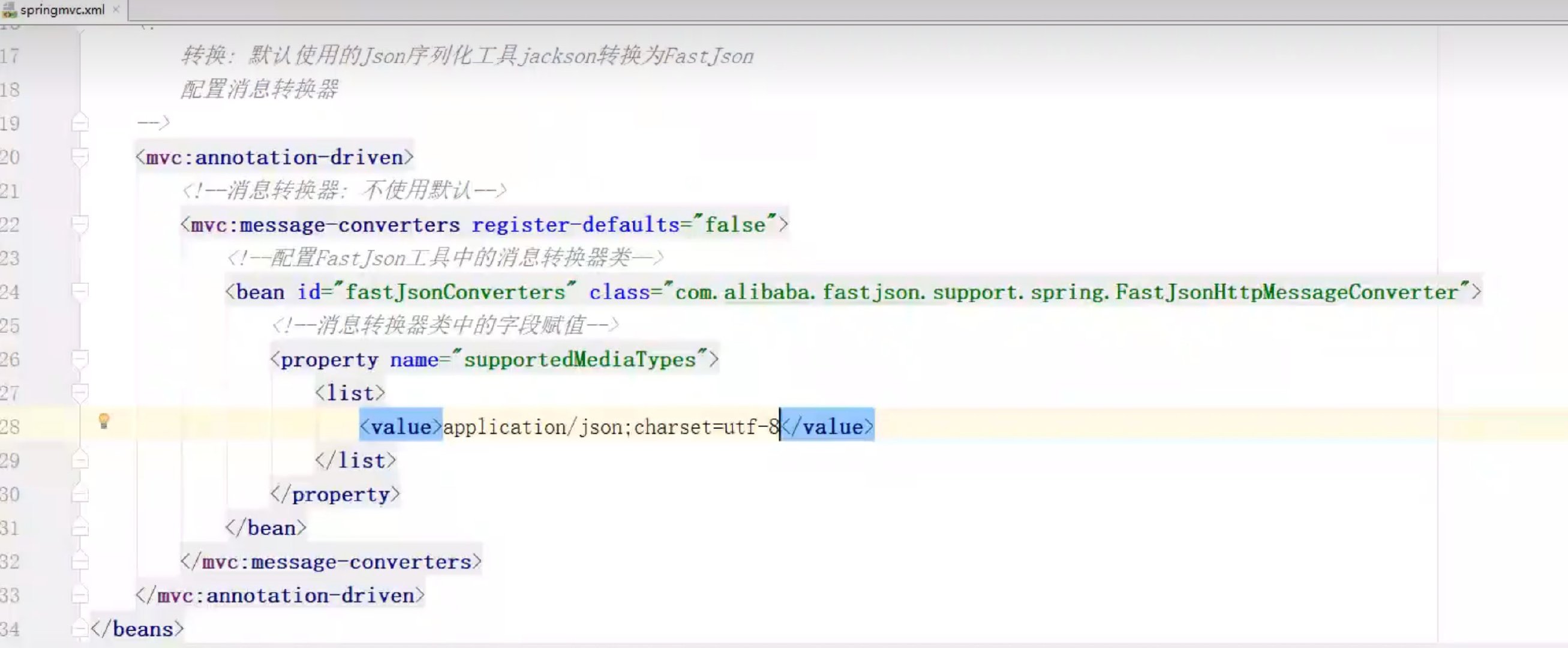Click the fold marker beside line 32

pos(79,562)
